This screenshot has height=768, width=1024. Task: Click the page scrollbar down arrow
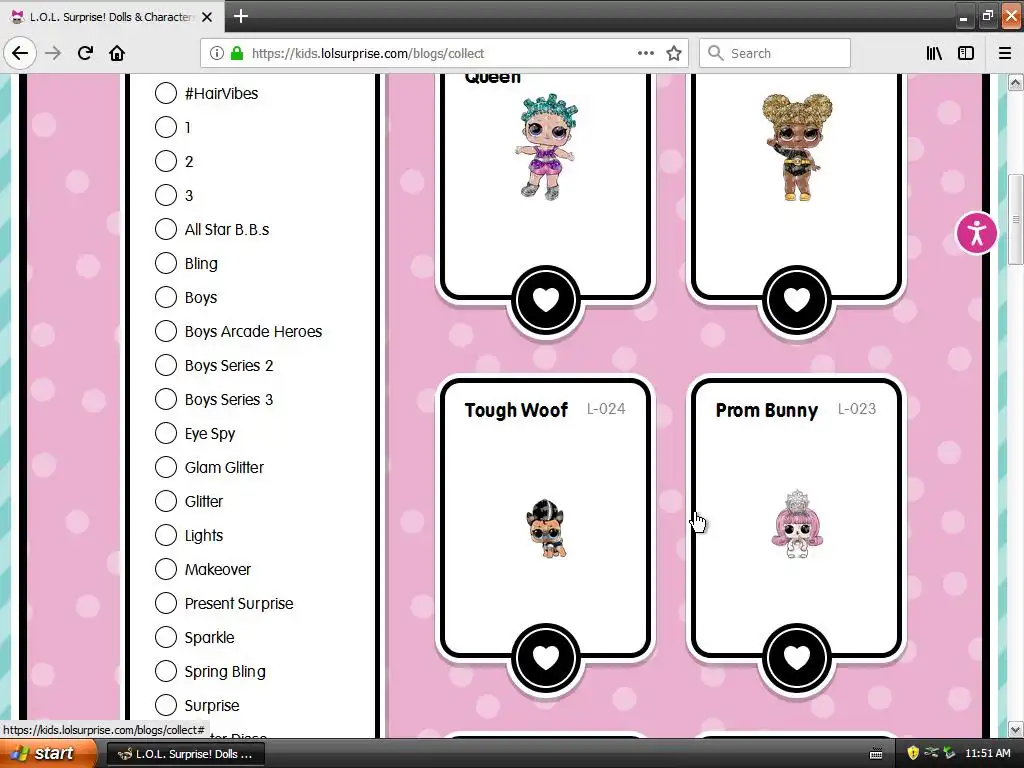1015,729
